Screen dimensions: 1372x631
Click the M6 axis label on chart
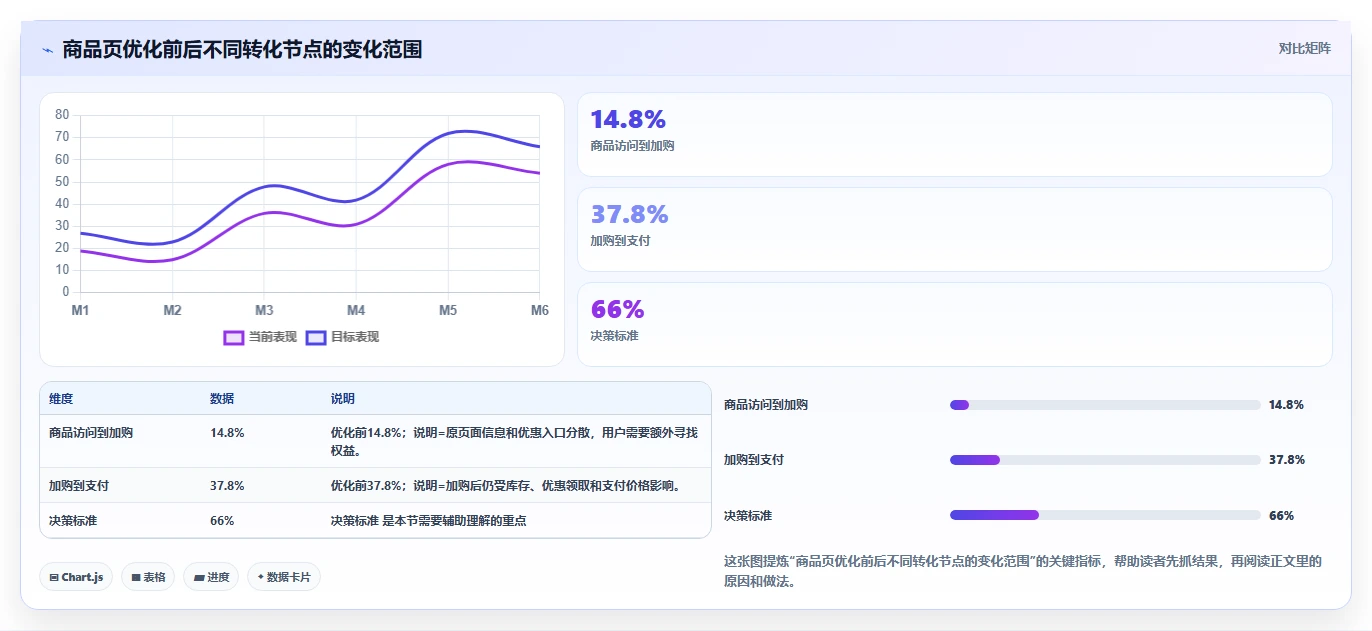(540, 311)
